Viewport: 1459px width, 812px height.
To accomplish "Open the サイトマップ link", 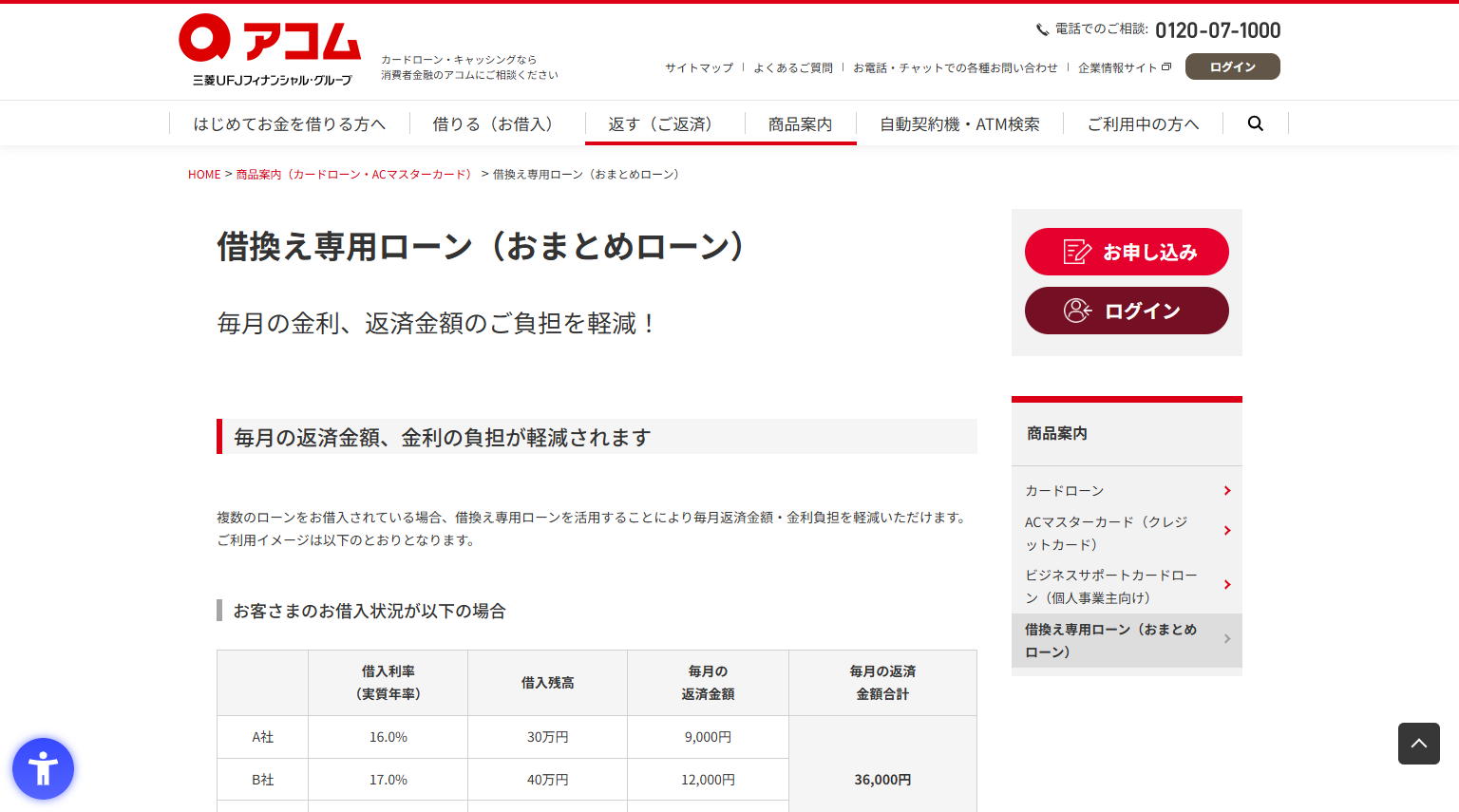I will 699,67.
